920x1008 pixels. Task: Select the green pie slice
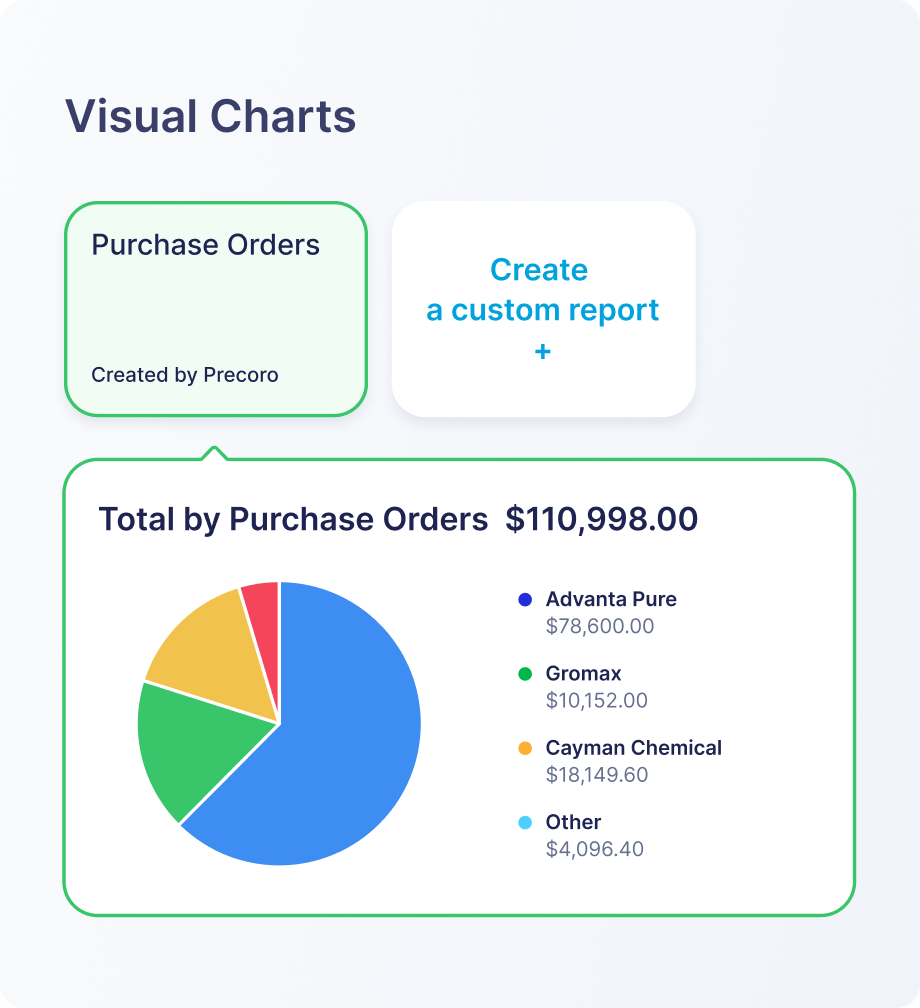point(195,745)
